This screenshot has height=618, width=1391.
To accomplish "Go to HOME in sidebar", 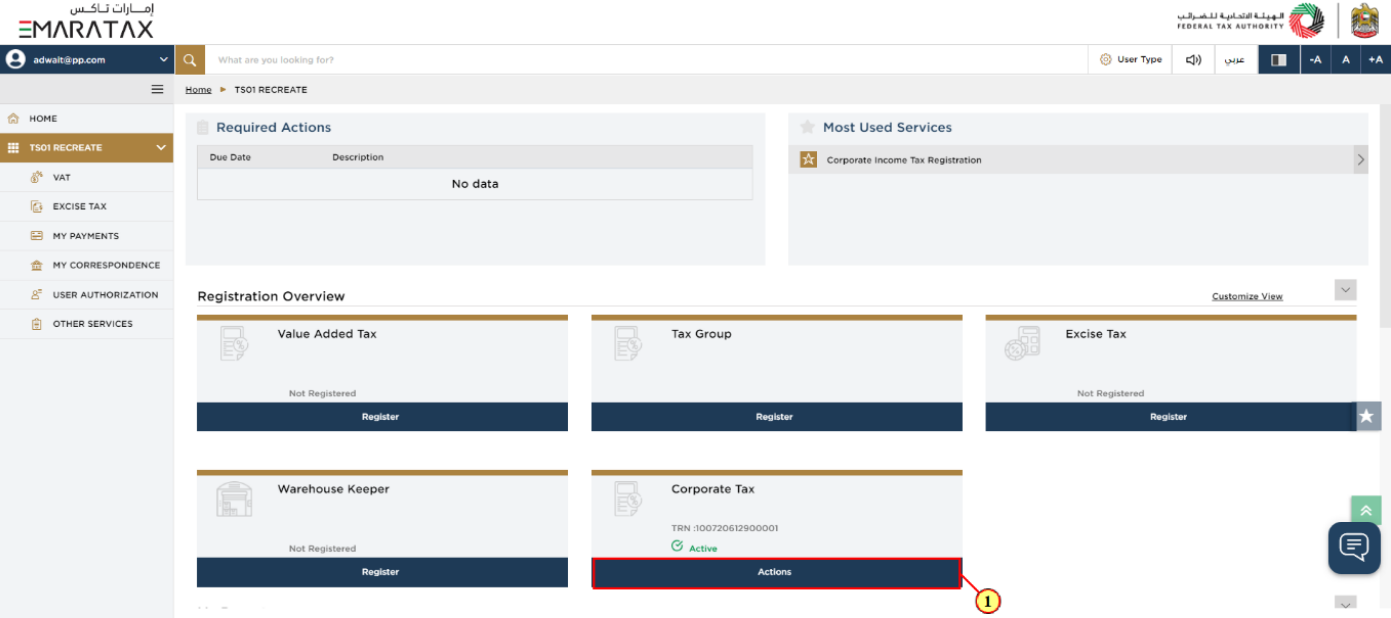I will (x=86, y=118).
